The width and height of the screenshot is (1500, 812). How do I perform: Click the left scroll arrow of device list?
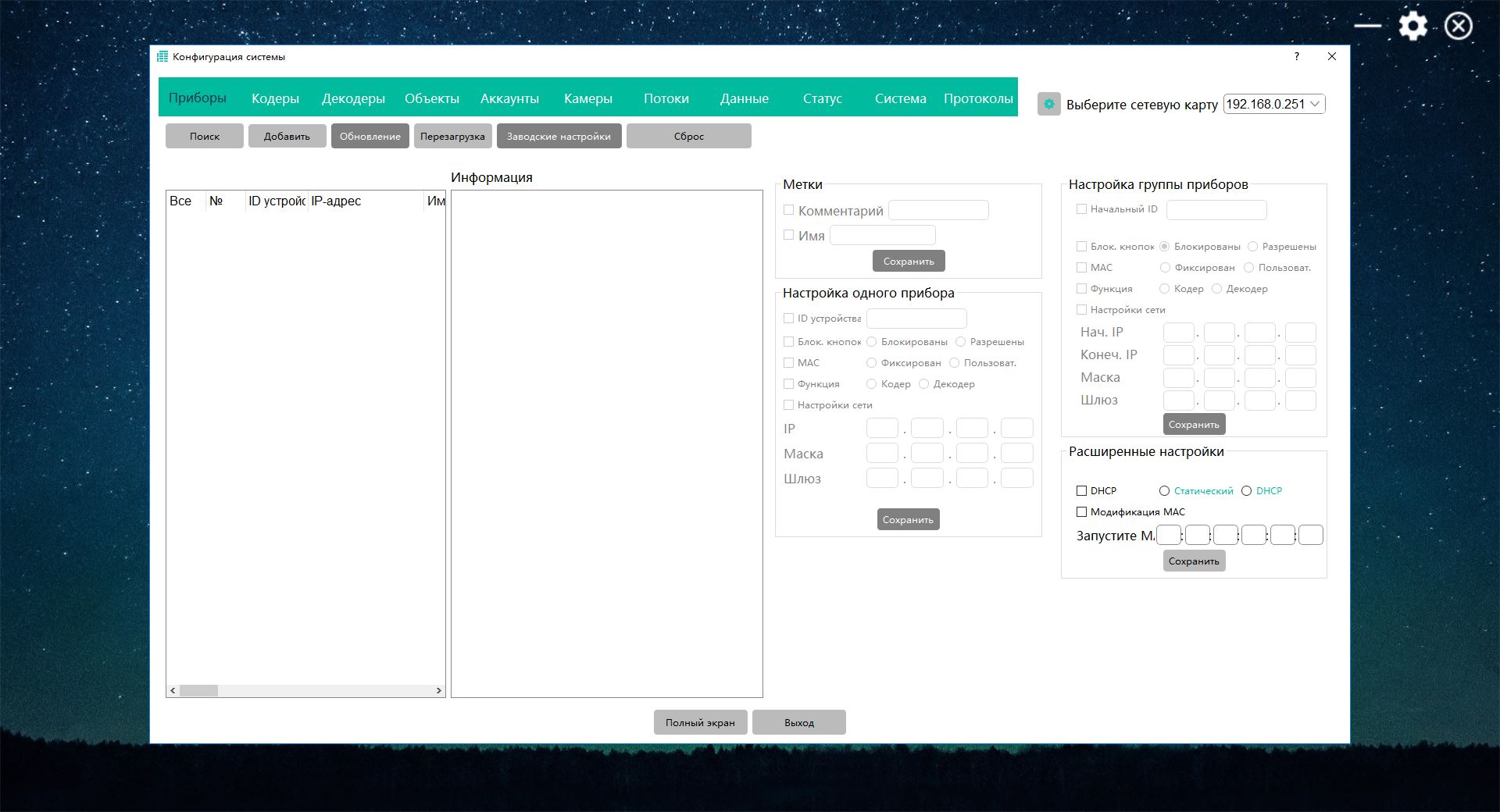click(173, 691)
